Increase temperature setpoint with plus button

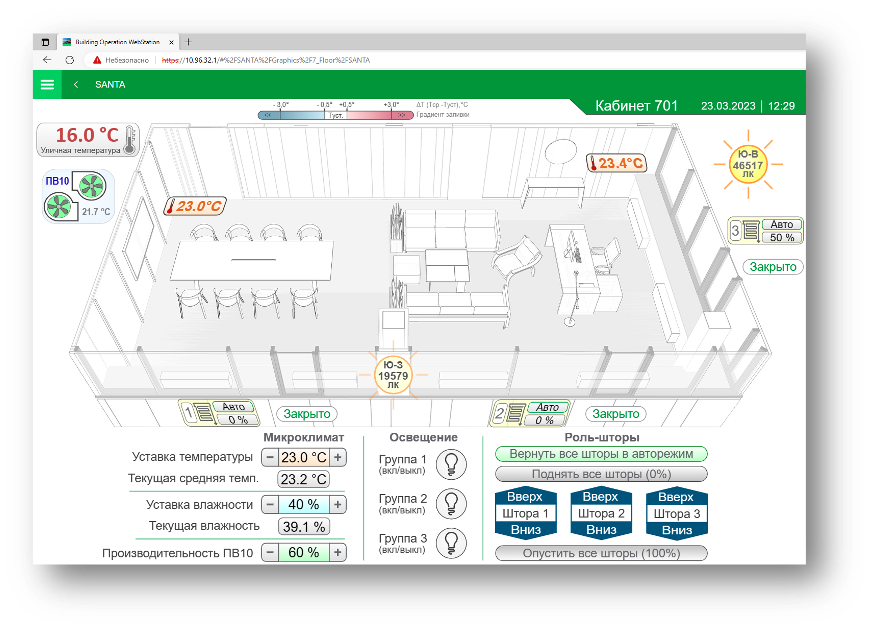338,457
